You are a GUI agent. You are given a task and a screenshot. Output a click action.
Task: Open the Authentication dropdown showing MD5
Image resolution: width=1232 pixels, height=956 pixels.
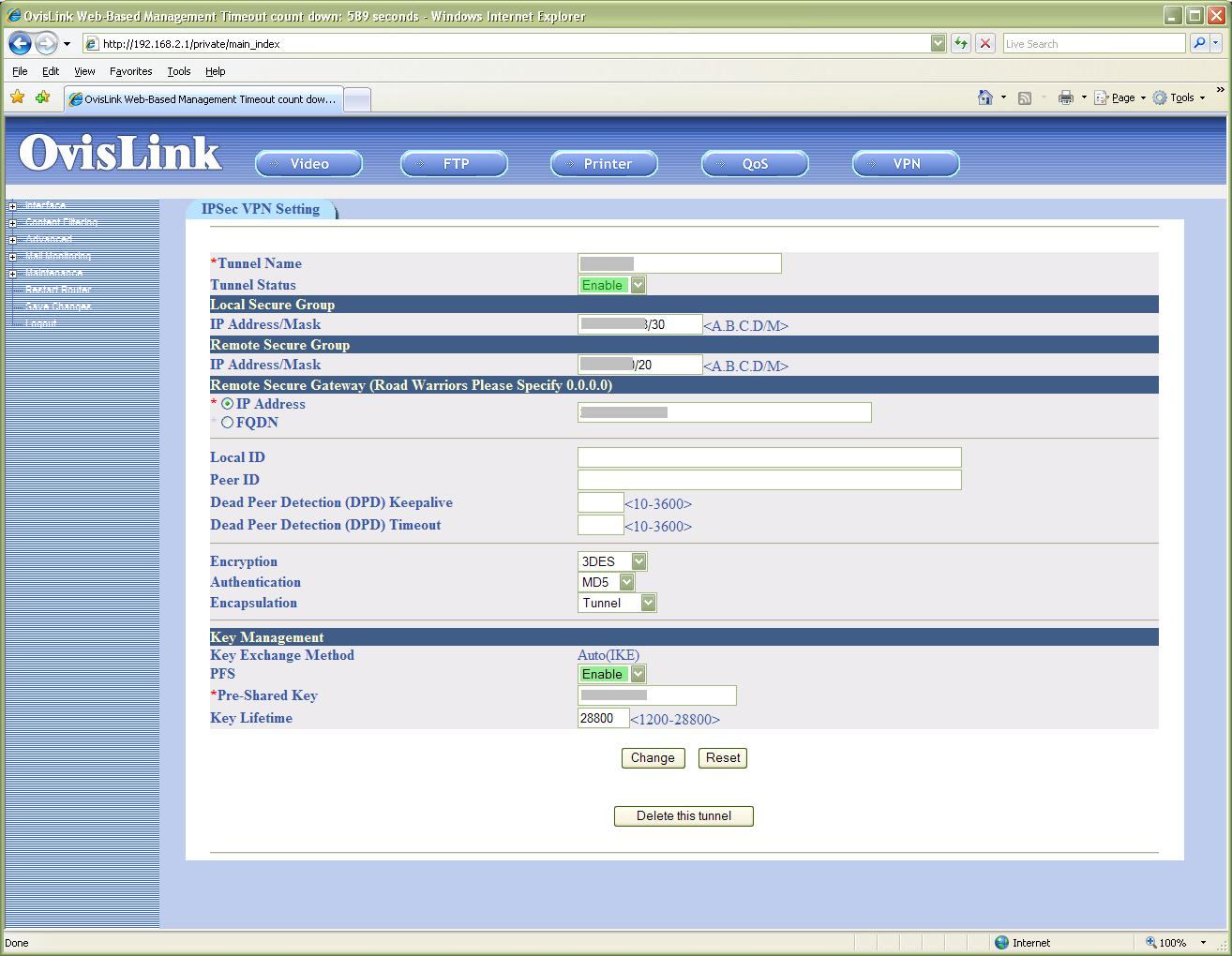607,582
